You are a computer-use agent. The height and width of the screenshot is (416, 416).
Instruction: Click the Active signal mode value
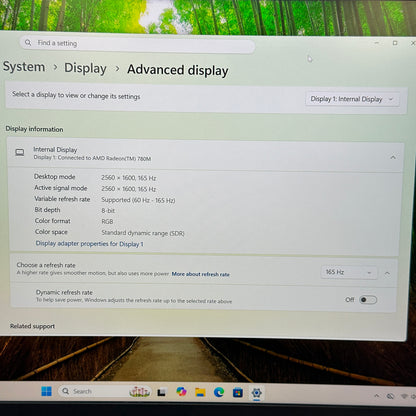[x=129, y=189]
